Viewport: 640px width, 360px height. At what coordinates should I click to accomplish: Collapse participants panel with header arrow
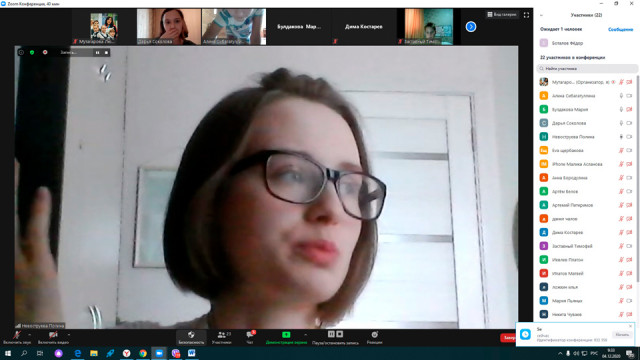(542, 15)
